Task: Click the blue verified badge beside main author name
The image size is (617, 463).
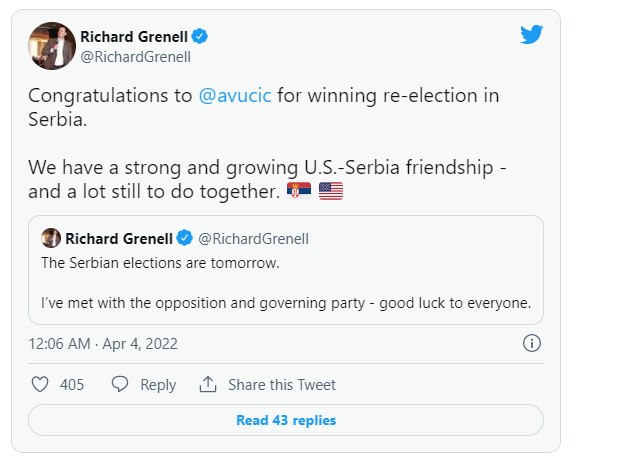Action: coord(201,37)
